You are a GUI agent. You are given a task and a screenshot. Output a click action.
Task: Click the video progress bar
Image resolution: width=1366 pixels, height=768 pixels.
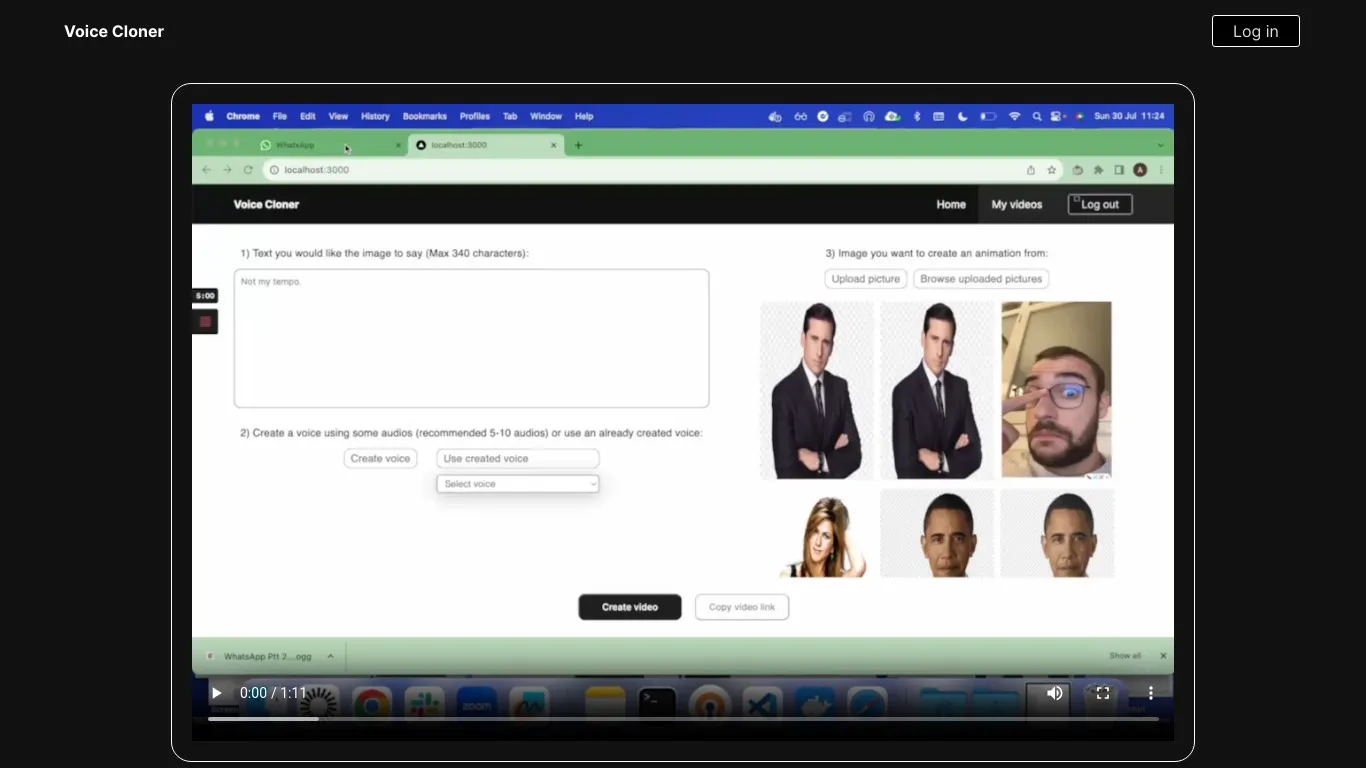click(683, 719)
